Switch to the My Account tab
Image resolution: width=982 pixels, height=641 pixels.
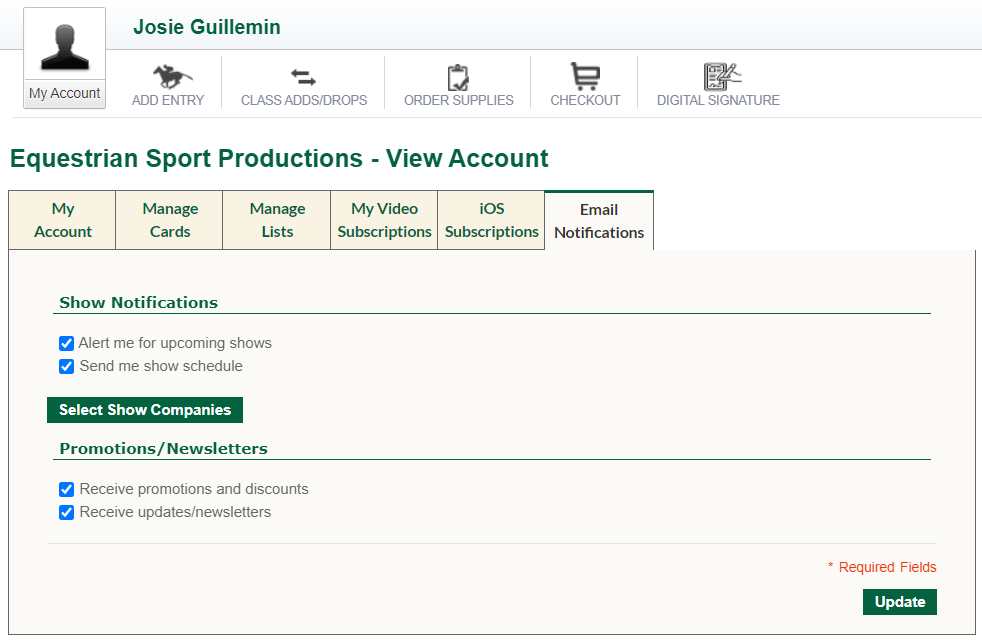(63, 220)
